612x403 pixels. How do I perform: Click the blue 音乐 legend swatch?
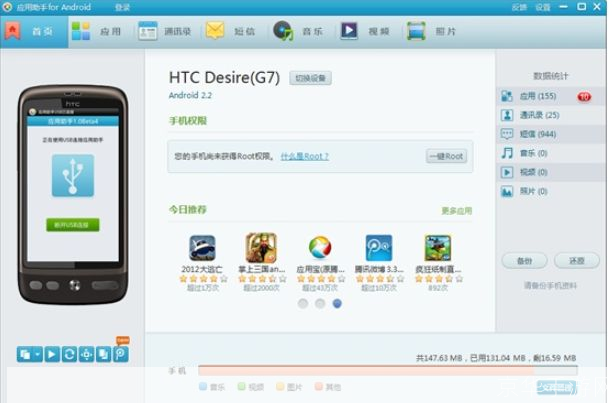click(203, 387)
